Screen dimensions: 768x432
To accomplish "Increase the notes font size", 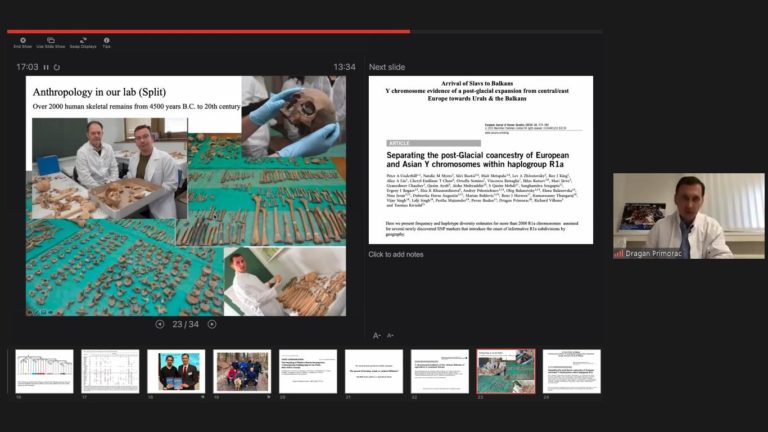I will pyautogui.click(x=376, y=336).
